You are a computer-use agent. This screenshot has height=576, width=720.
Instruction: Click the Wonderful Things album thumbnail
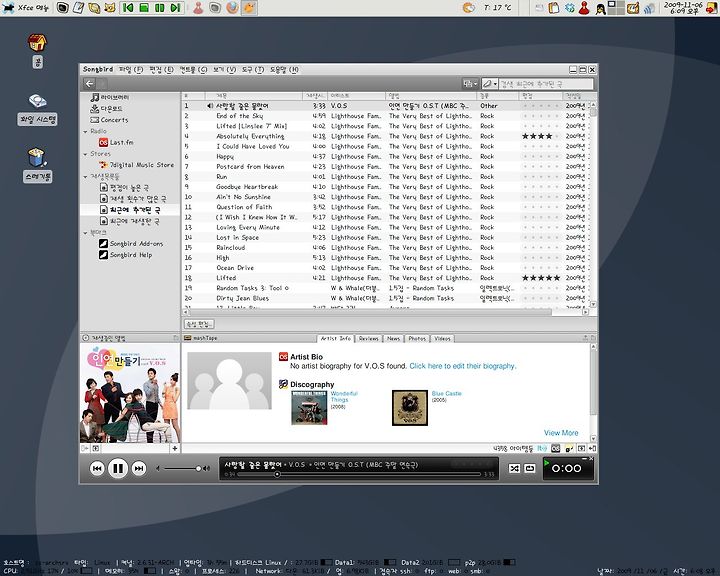coord(309,408)
